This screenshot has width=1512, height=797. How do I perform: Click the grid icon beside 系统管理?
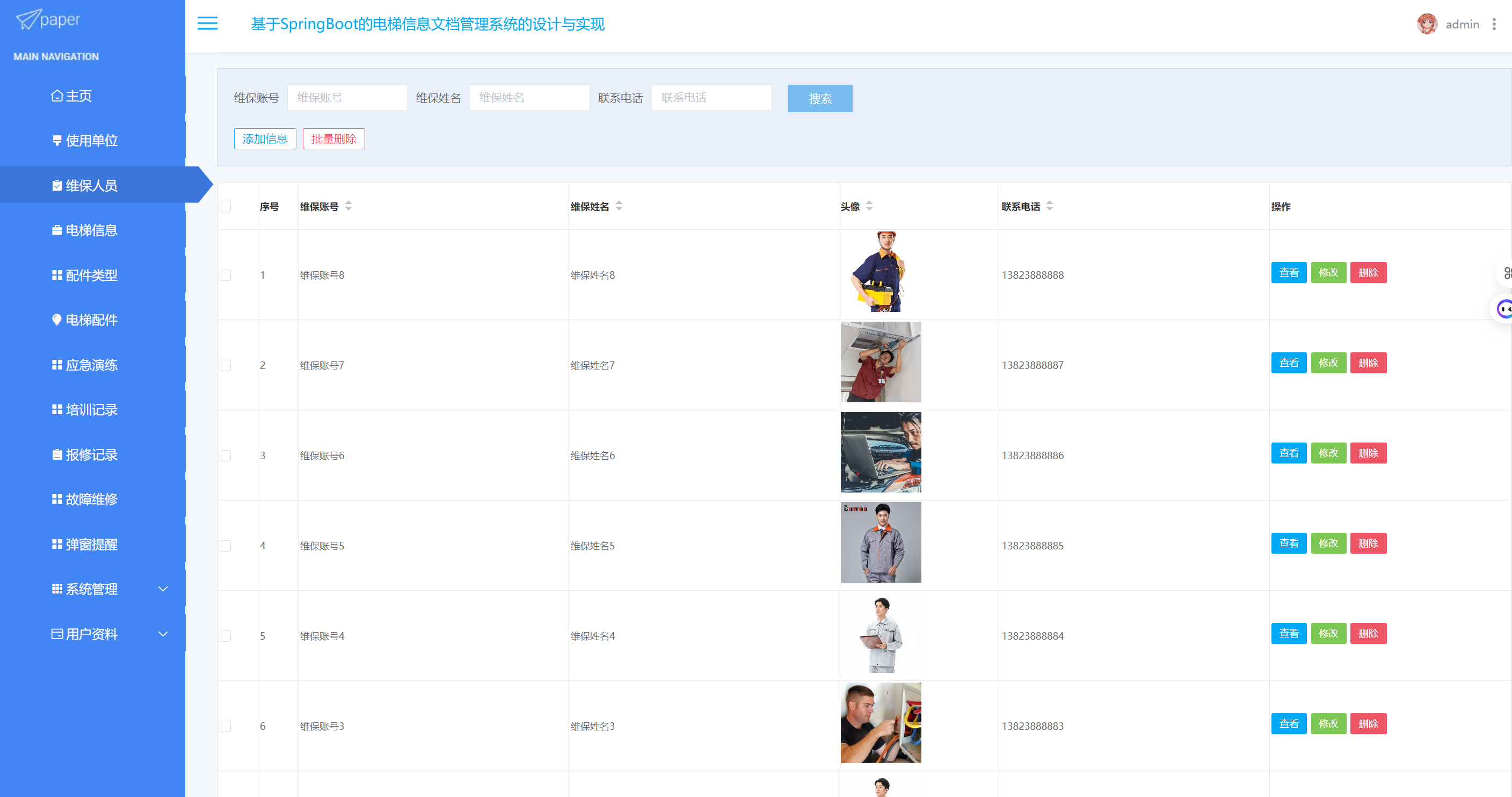click(57, 589)
